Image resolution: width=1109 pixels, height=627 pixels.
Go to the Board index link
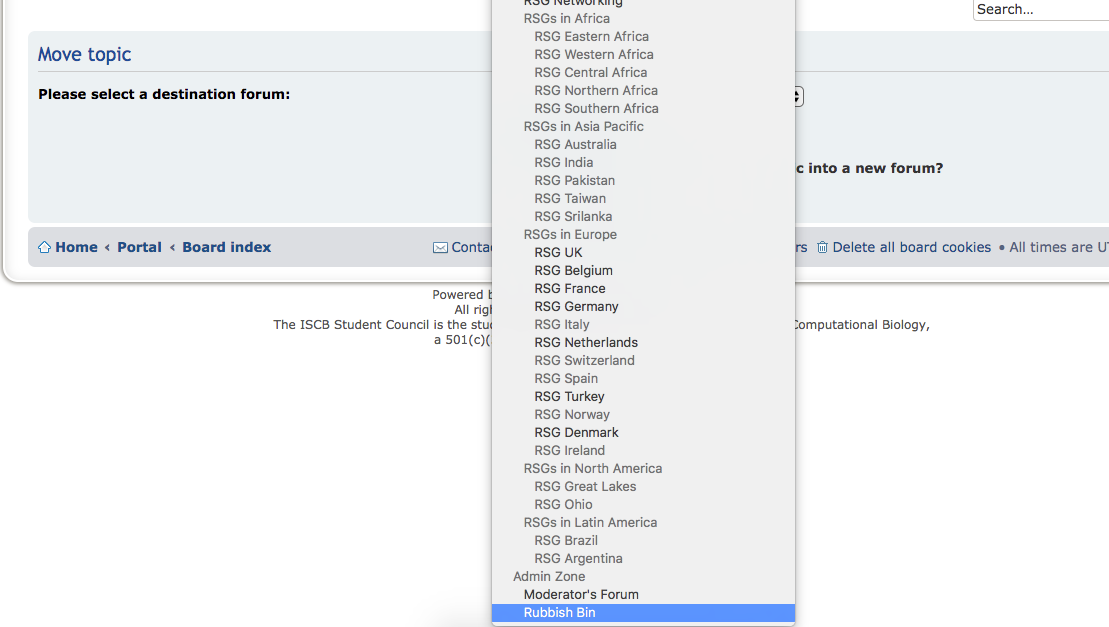(226, 248)
